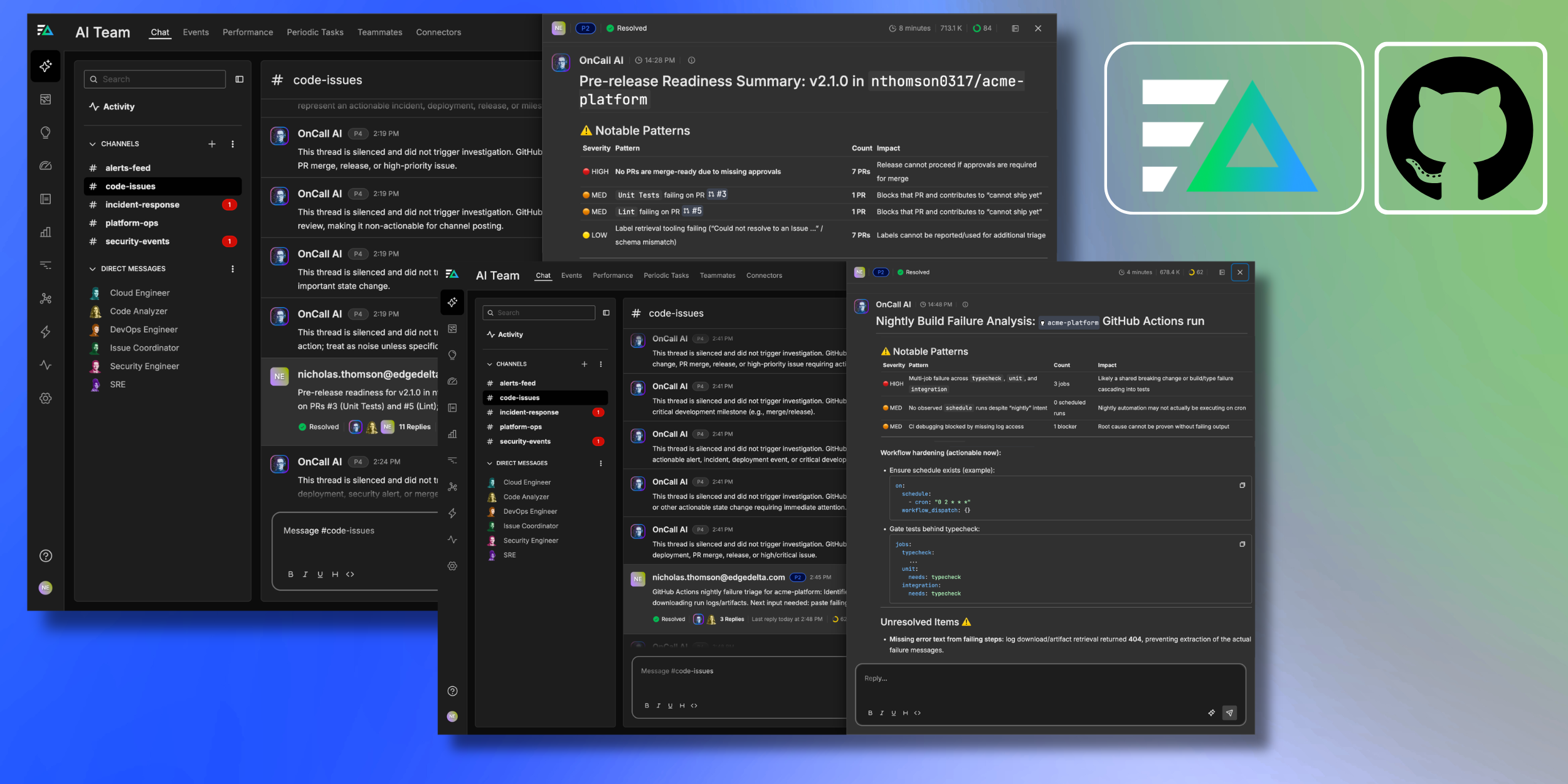Click the help question mark sidebar icon
Screen dimensions: 1568x784
tap(45, 556)
